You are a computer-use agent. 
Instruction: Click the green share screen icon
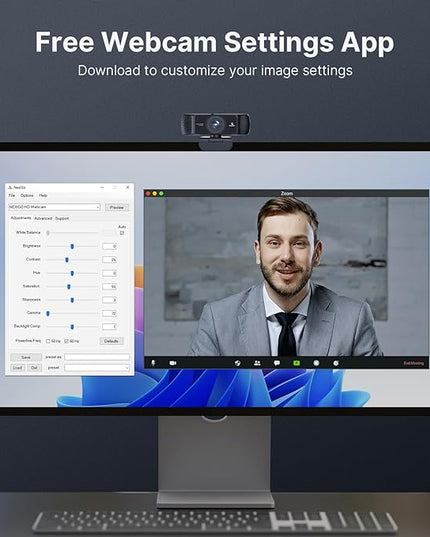click(296, 363)
